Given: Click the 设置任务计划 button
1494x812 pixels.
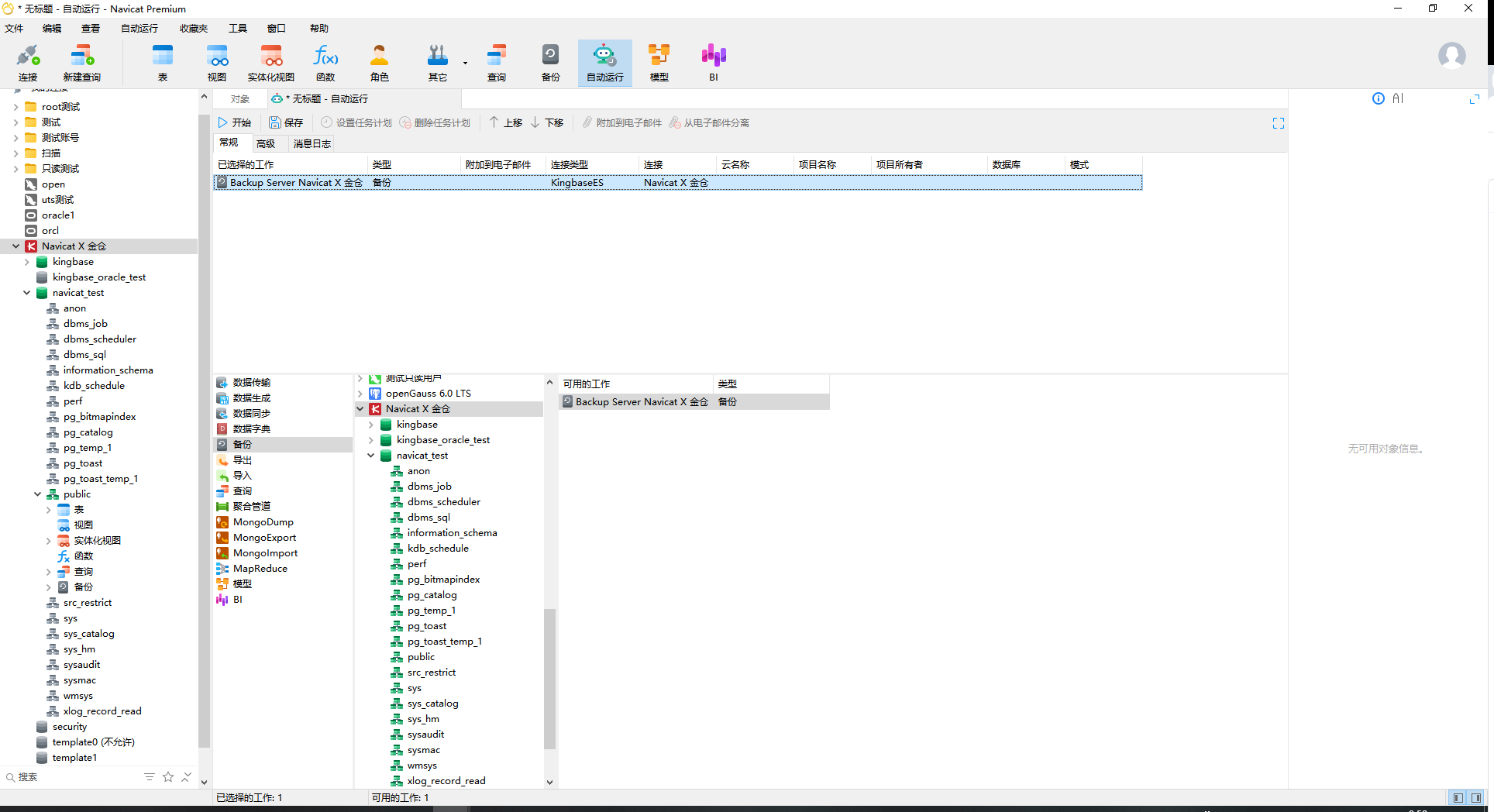Looking at the screenshot, I should pyautogui.click(x=356, y=123).
